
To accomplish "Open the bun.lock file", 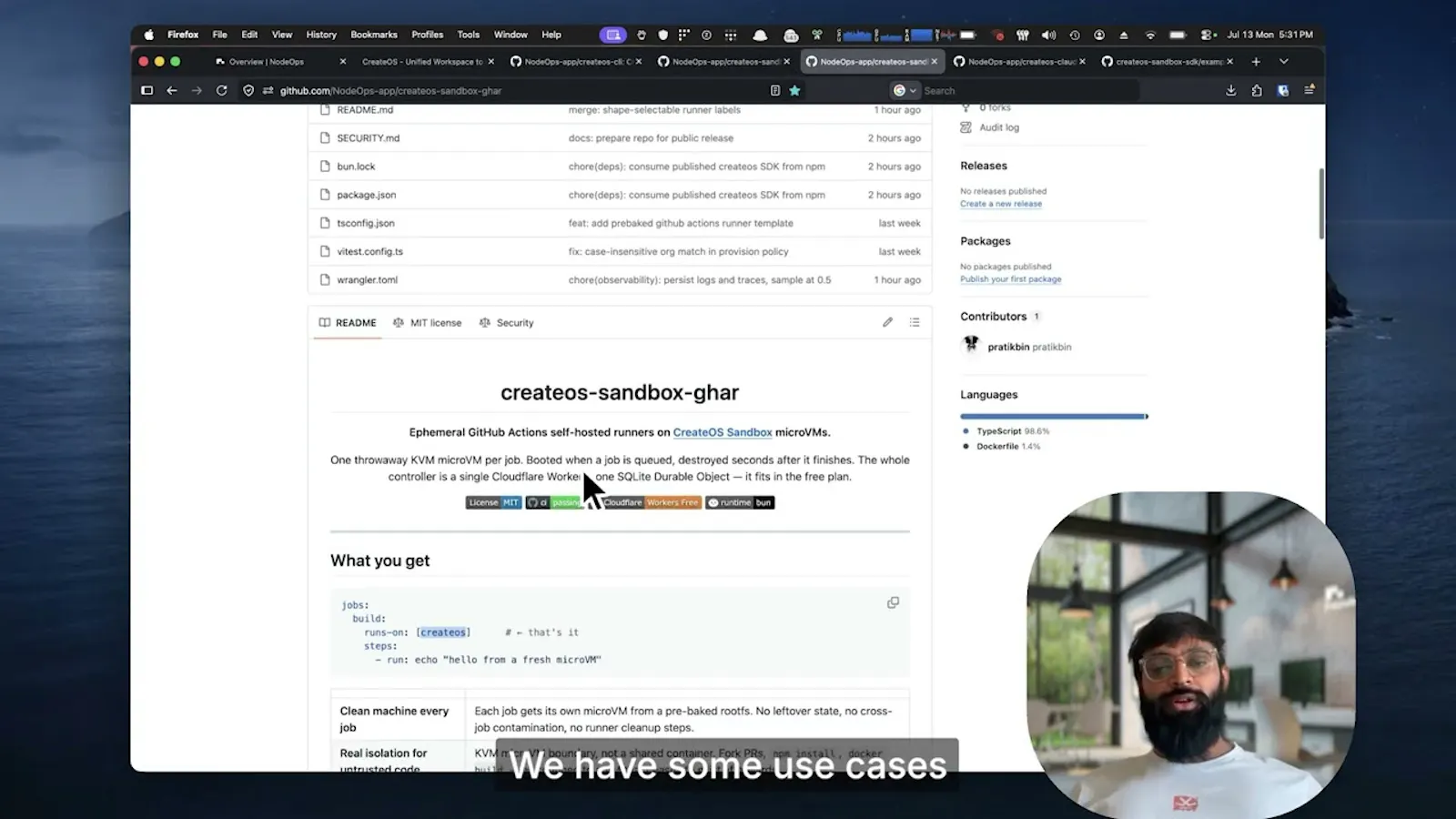I will [x=356, y=167].
